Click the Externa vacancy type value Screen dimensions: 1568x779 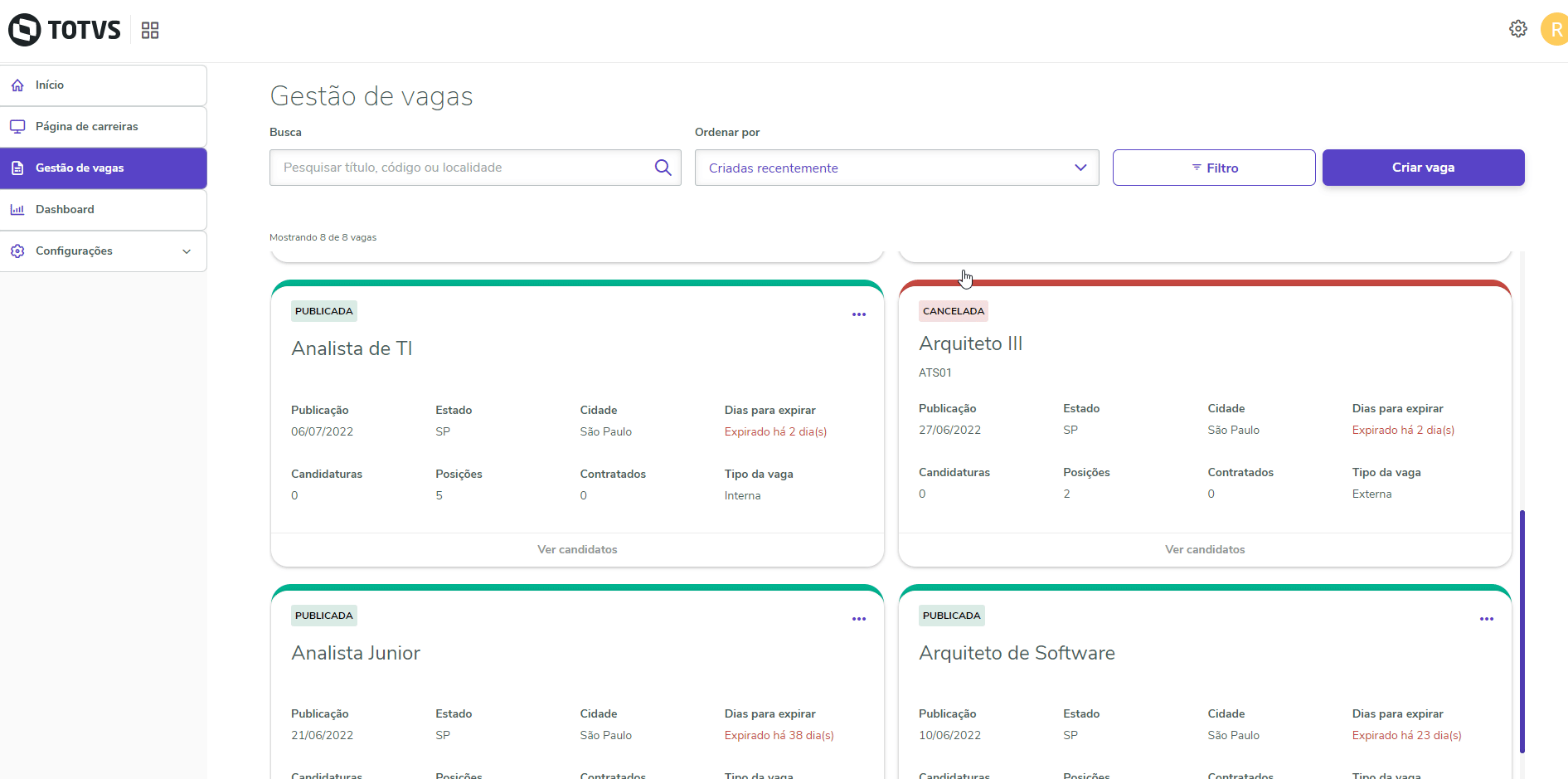click(x=1372, y=494)
